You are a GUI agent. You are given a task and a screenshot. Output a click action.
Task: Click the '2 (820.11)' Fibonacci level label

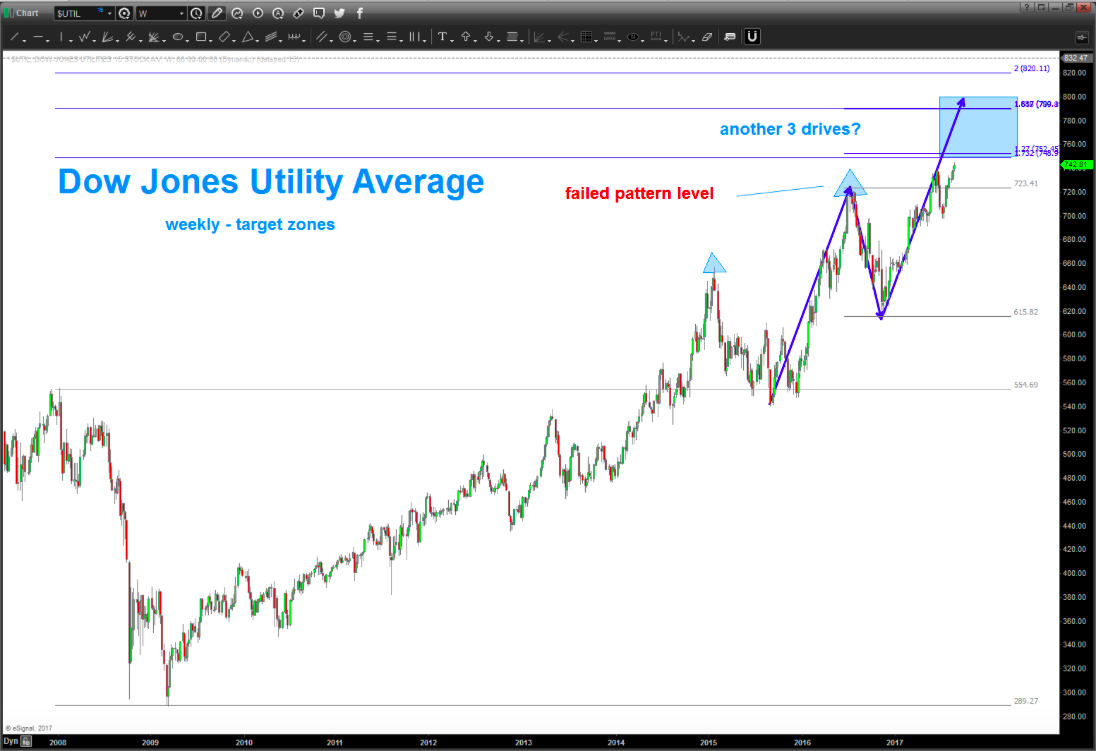(1032, 69)
